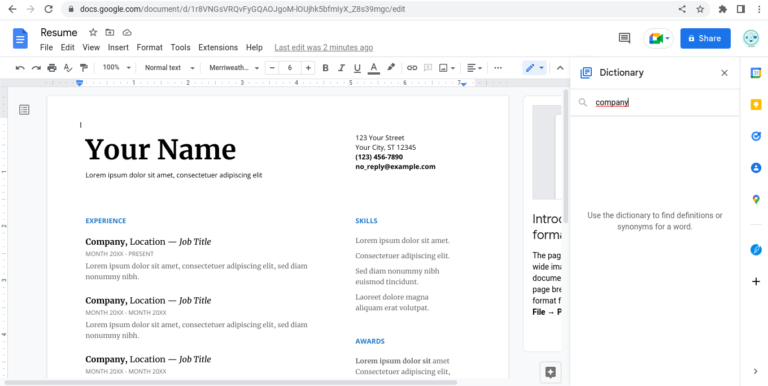Increase font size with plus

[x=308, y=68]
